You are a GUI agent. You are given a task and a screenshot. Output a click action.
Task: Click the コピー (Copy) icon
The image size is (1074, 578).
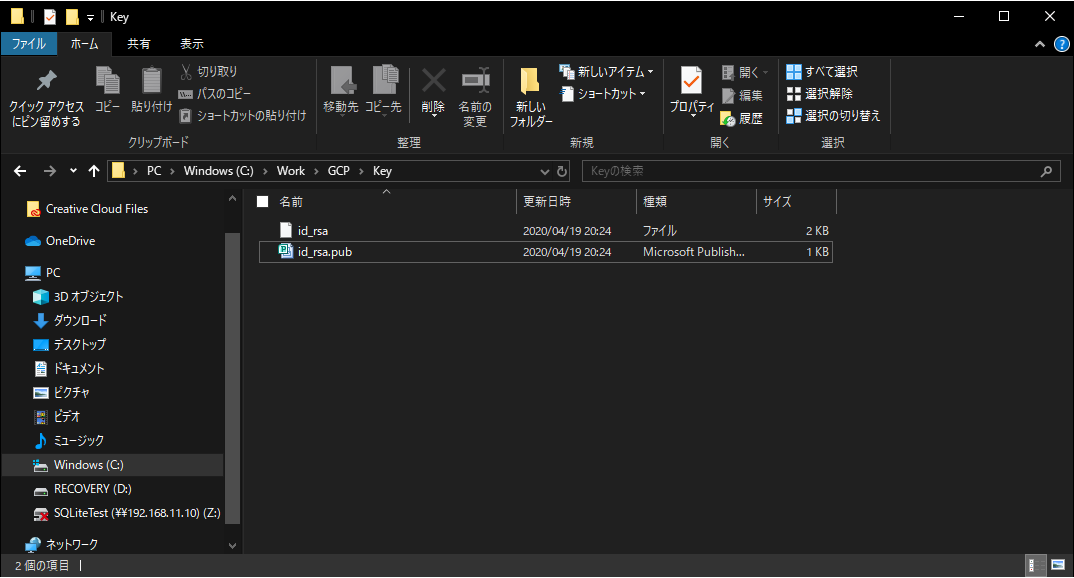click(107, 90)
